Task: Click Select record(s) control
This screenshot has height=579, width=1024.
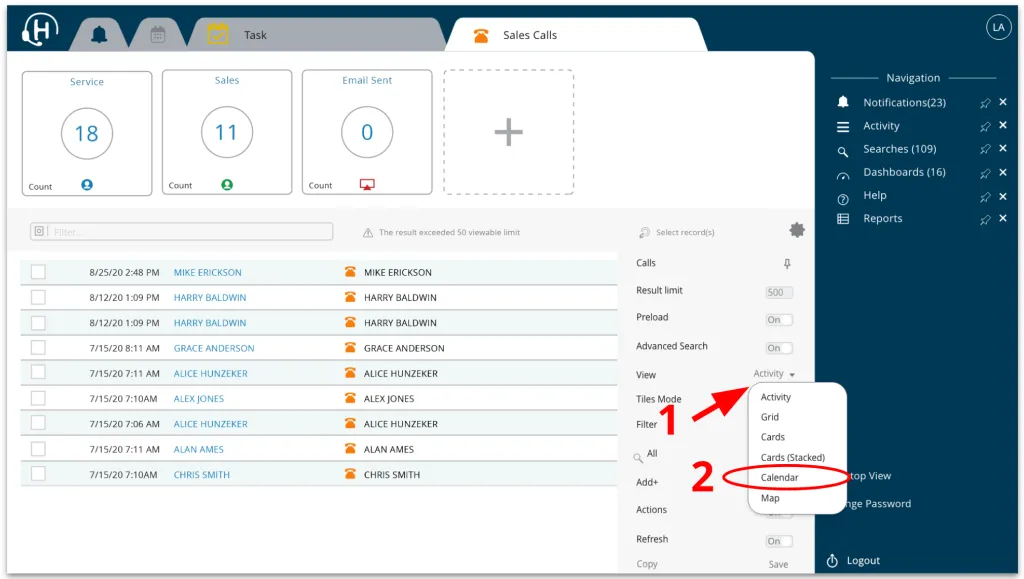Action: pyautogui.click(x=677, y=232)
